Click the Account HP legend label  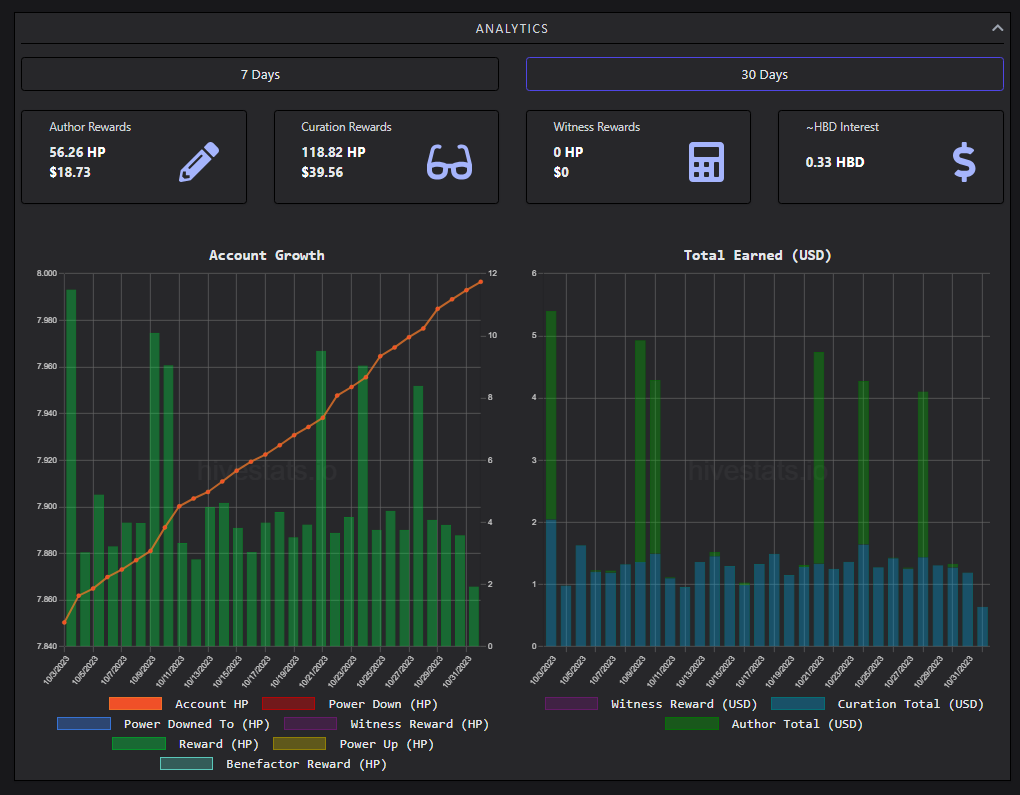211,704
